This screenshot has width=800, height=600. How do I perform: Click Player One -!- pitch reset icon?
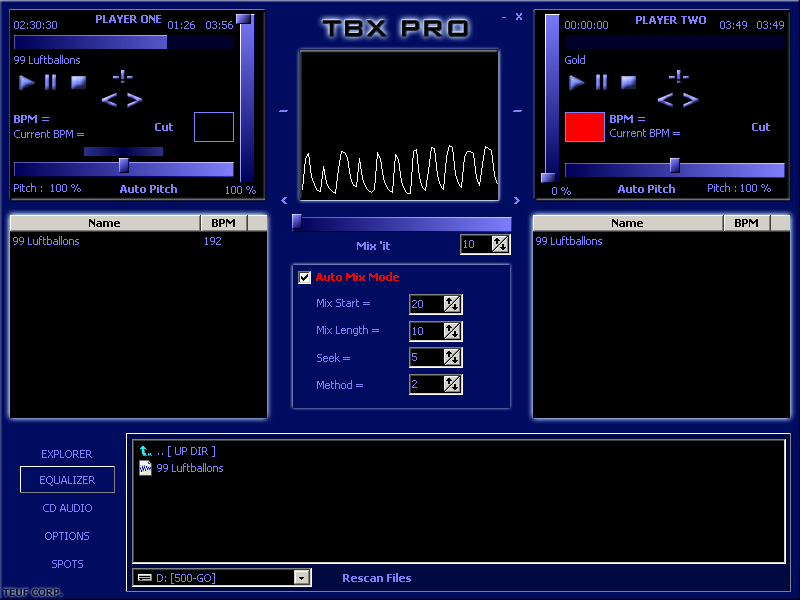click(x=122, y=77)
